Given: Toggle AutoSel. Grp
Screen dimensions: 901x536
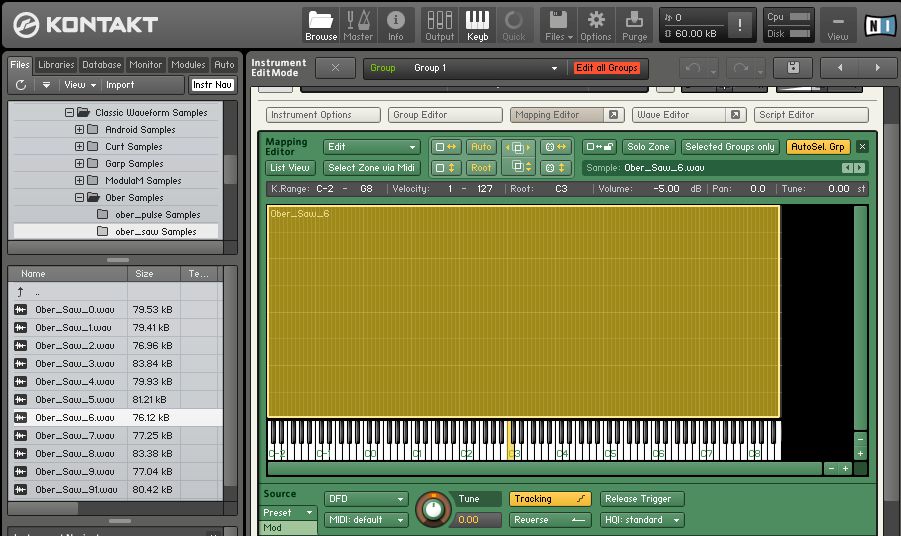Looking at the screenshot, I should point(817,147).
